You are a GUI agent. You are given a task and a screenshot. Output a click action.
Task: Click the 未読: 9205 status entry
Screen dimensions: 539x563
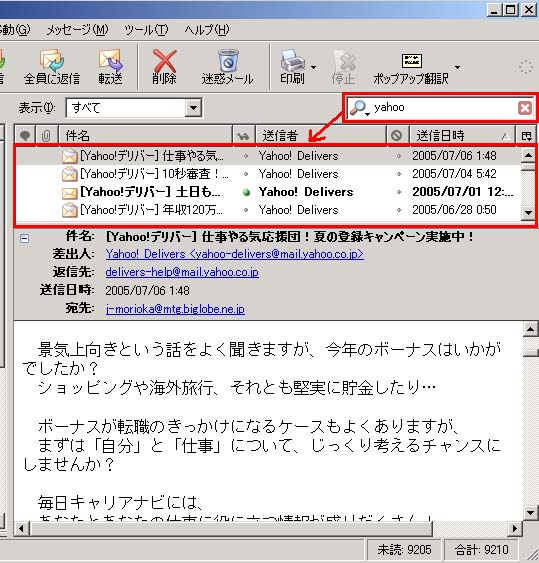coord(404,549)
